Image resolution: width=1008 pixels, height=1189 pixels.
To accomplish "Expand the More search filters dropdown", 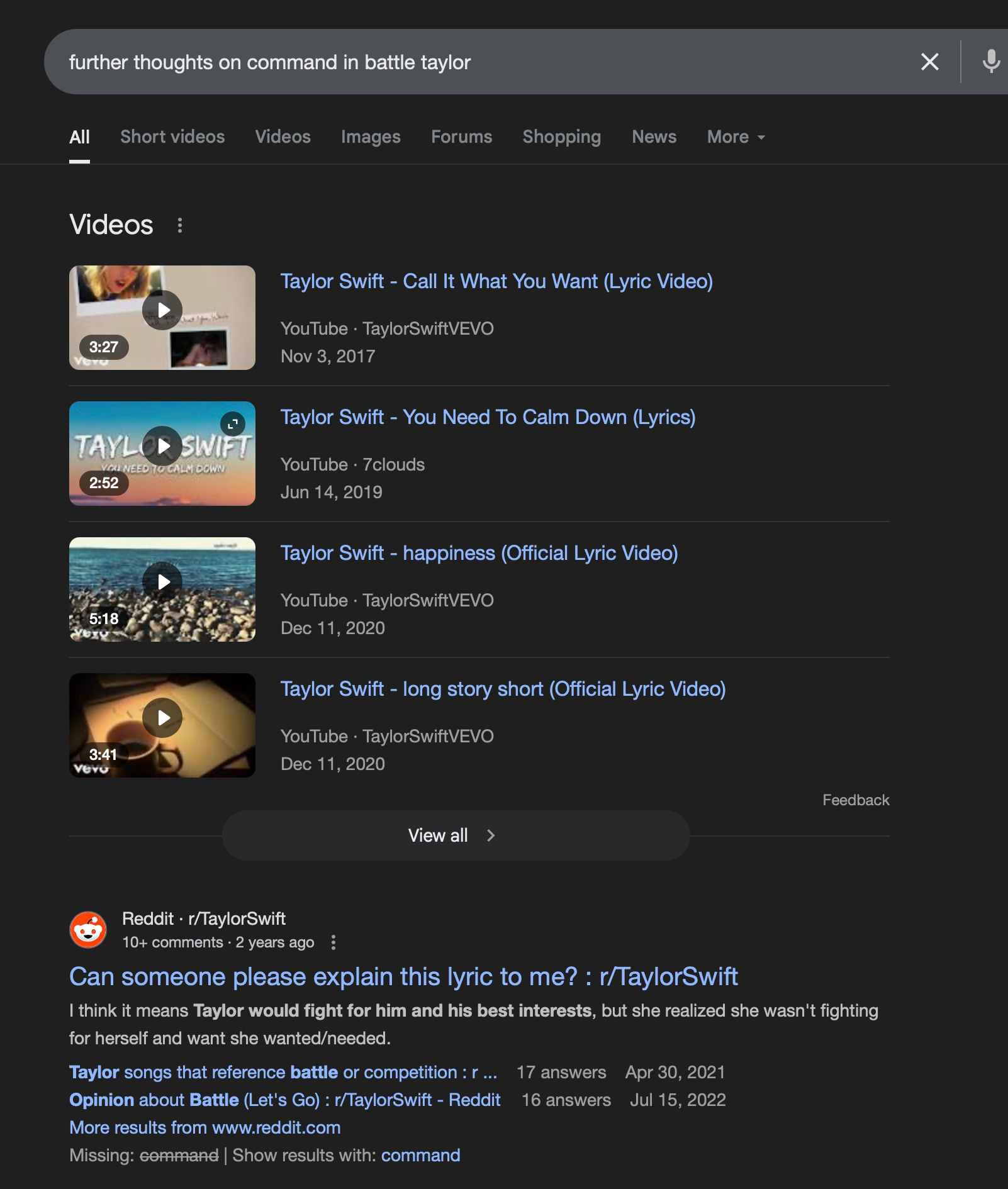I will 736,137.
